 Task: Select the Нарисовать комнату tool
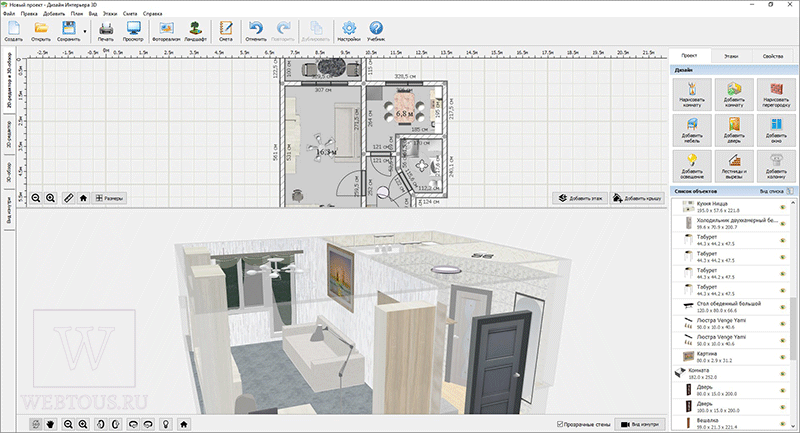point(692,94)
